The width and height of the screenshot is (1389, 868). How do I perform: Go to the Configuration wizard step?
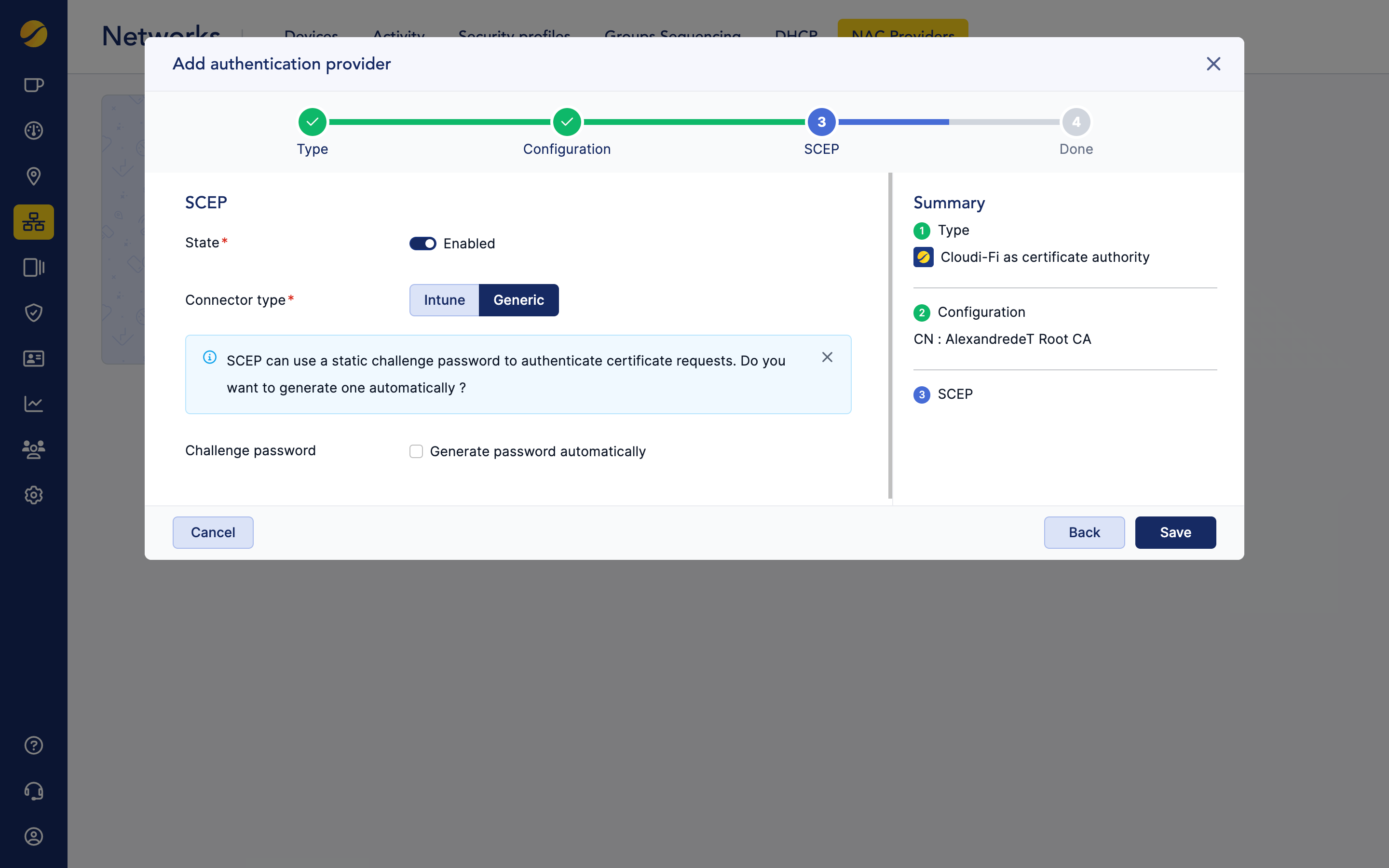pos(567,122)
